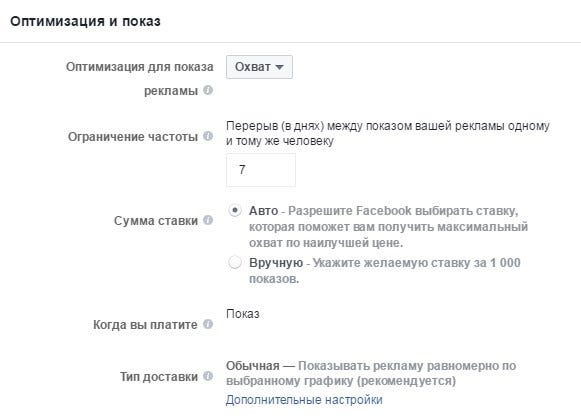Click the frequency cap days field containing 7
This screenshot has height=420, width=581.
tap(261, 170)
